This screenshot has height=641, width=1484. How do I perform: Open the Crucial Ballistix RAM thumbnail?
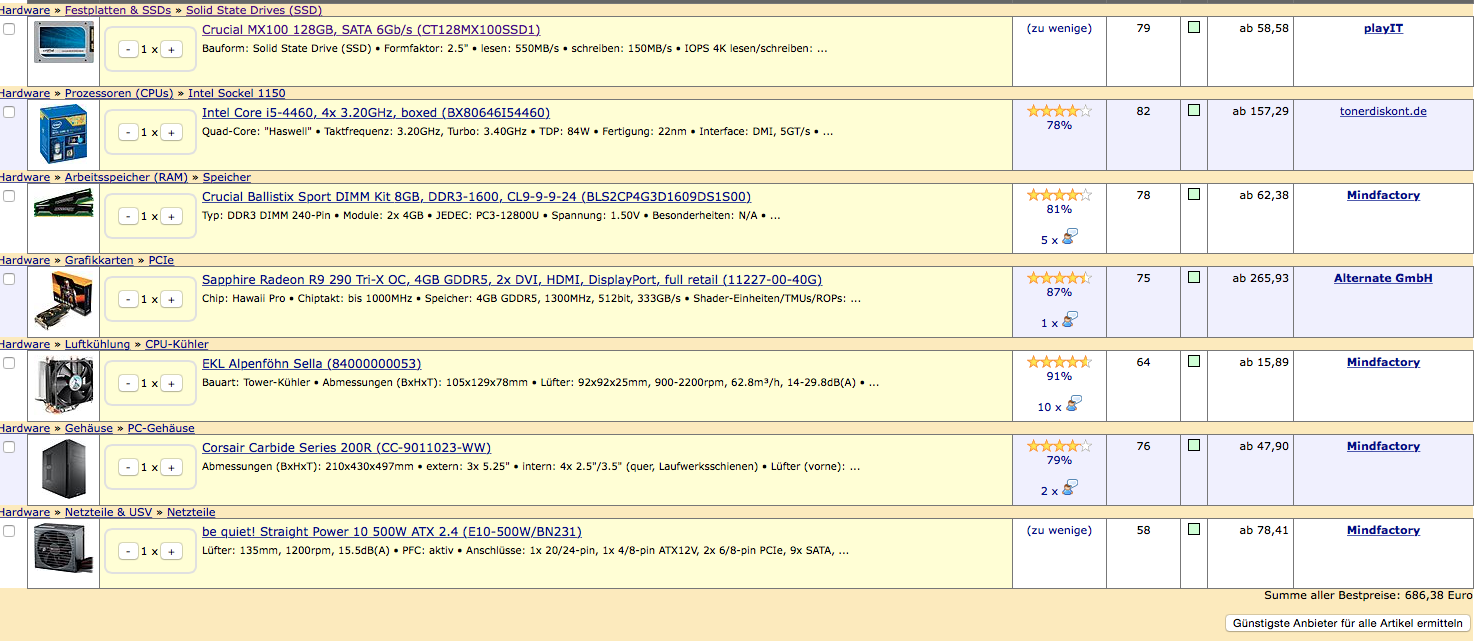pyautogui.click(x=63, y=205)
